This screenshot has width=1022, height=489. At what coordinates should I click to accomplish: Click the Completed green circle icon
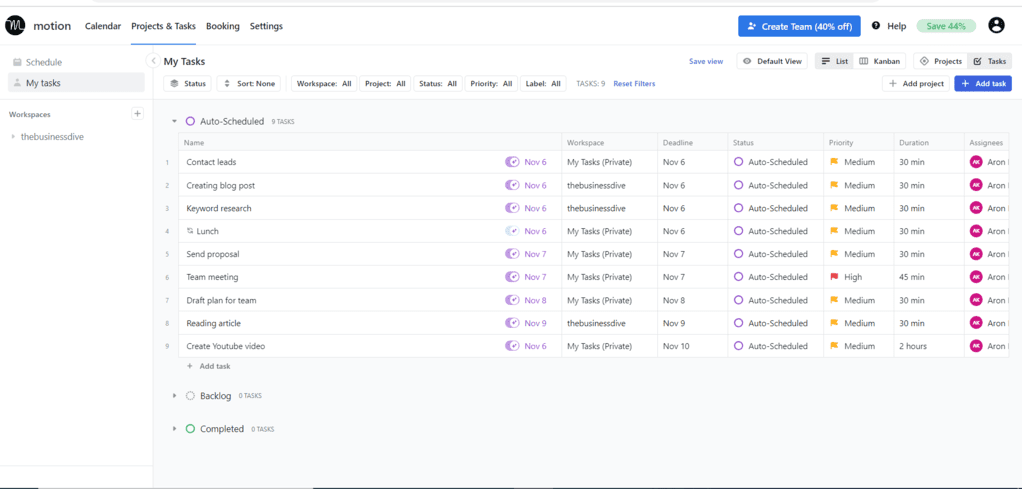point(190,429)
